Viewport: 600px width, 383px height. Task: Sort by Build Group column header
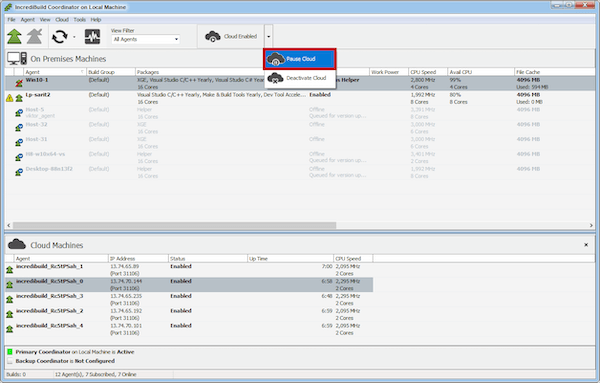(x=111, y=72)
